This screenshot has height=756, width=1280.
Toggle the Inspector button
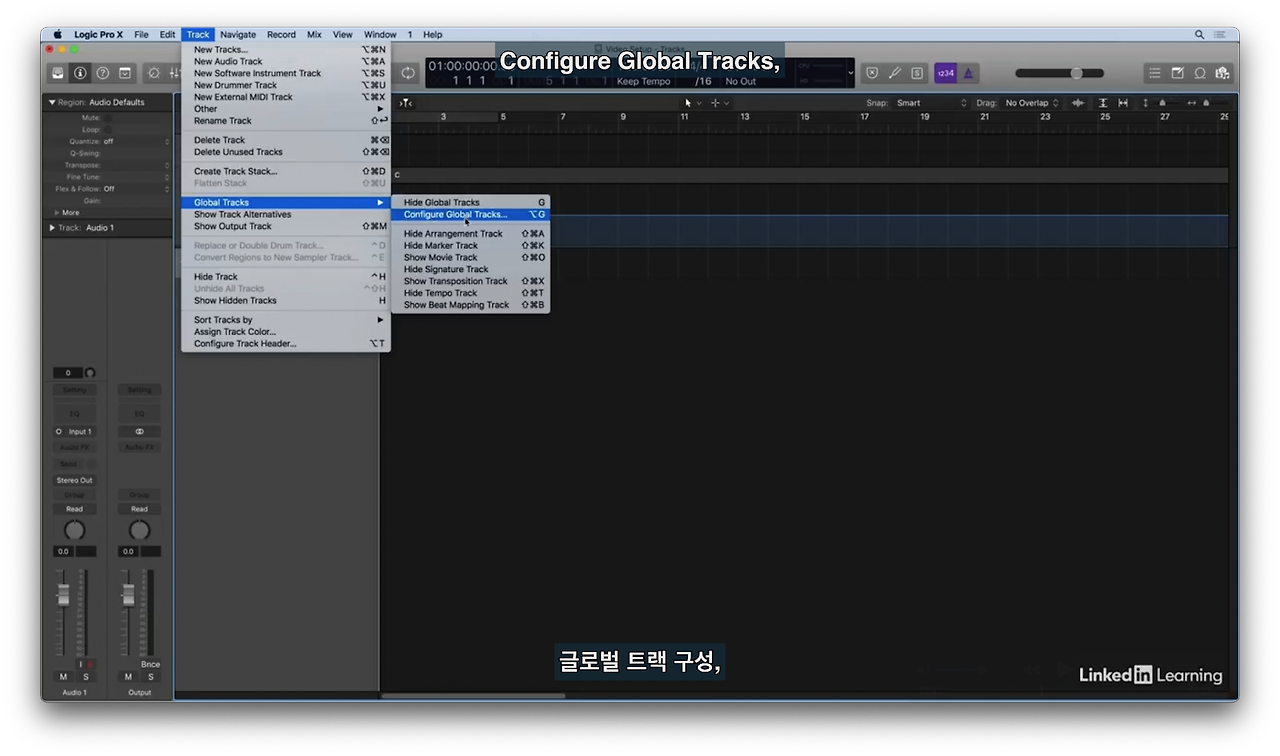click(80, 73)
